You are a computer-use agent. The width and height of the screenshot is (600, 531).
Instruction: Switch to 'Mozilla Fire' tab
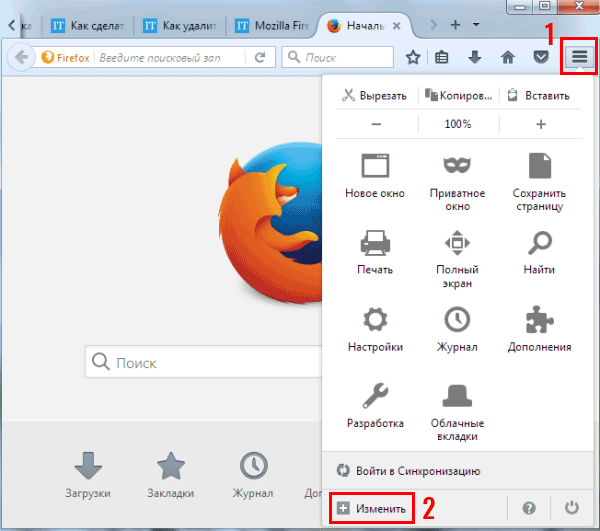click(272, 26)
